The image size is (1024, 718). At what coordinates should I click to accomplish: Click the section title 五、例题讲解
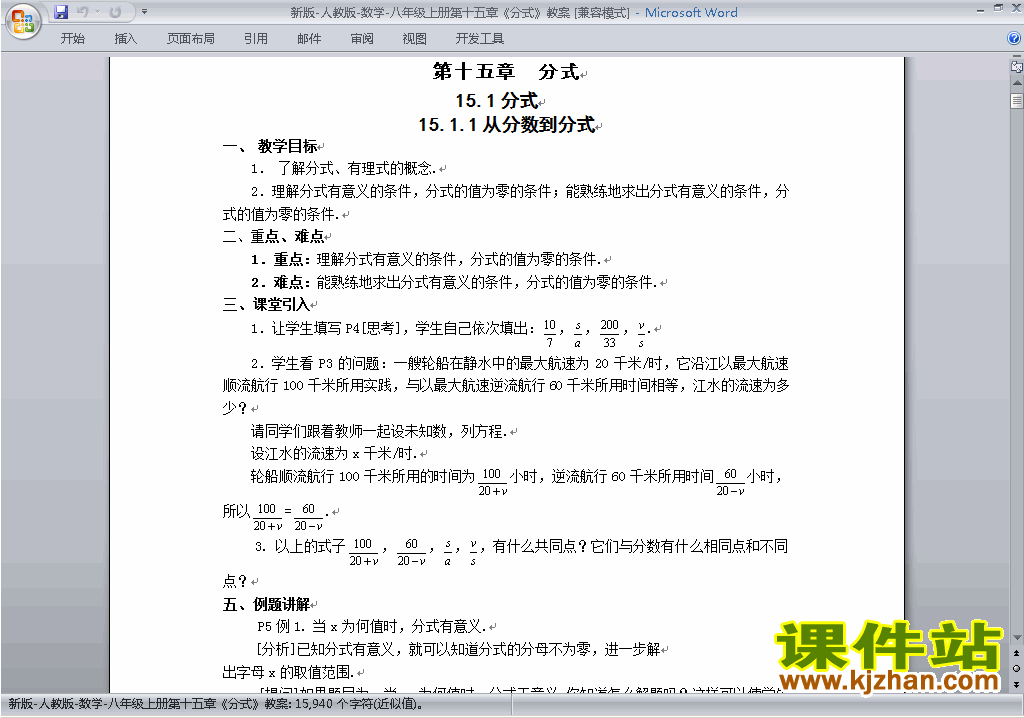tap(266, 604)
